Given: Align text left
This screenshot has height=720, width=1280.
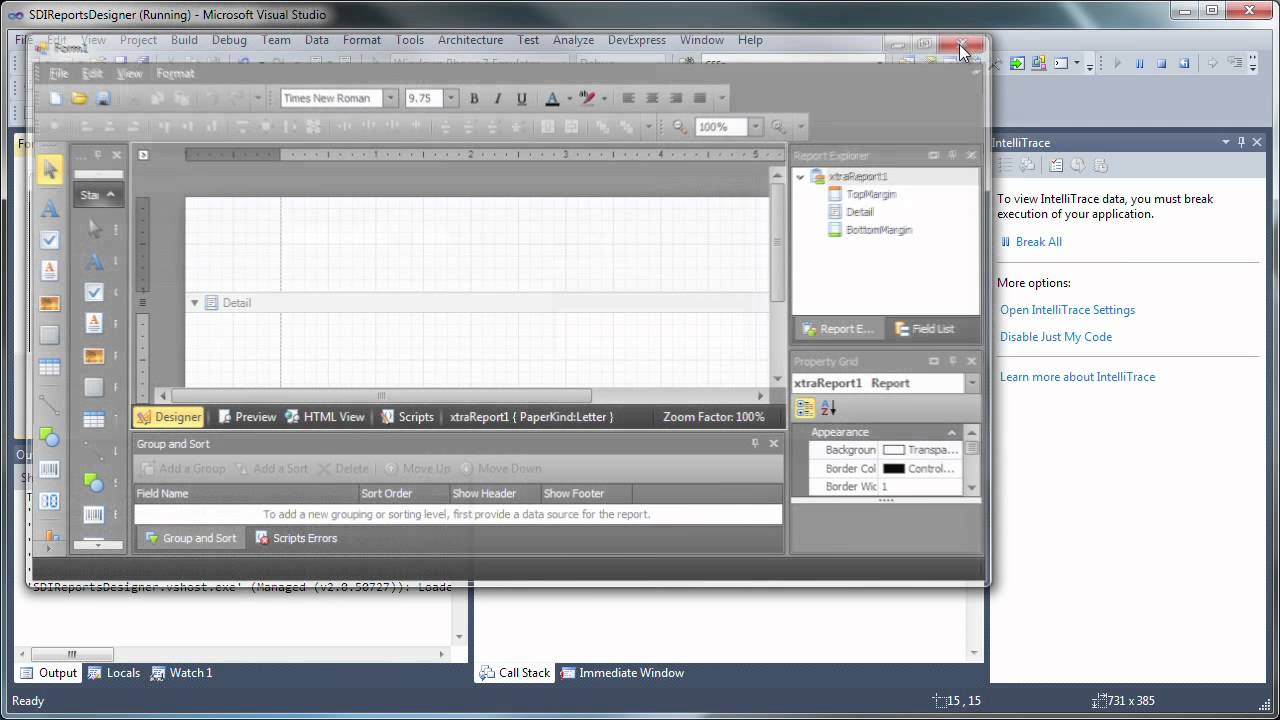Looking at the screenshot, I should click(x=628, y=98).
